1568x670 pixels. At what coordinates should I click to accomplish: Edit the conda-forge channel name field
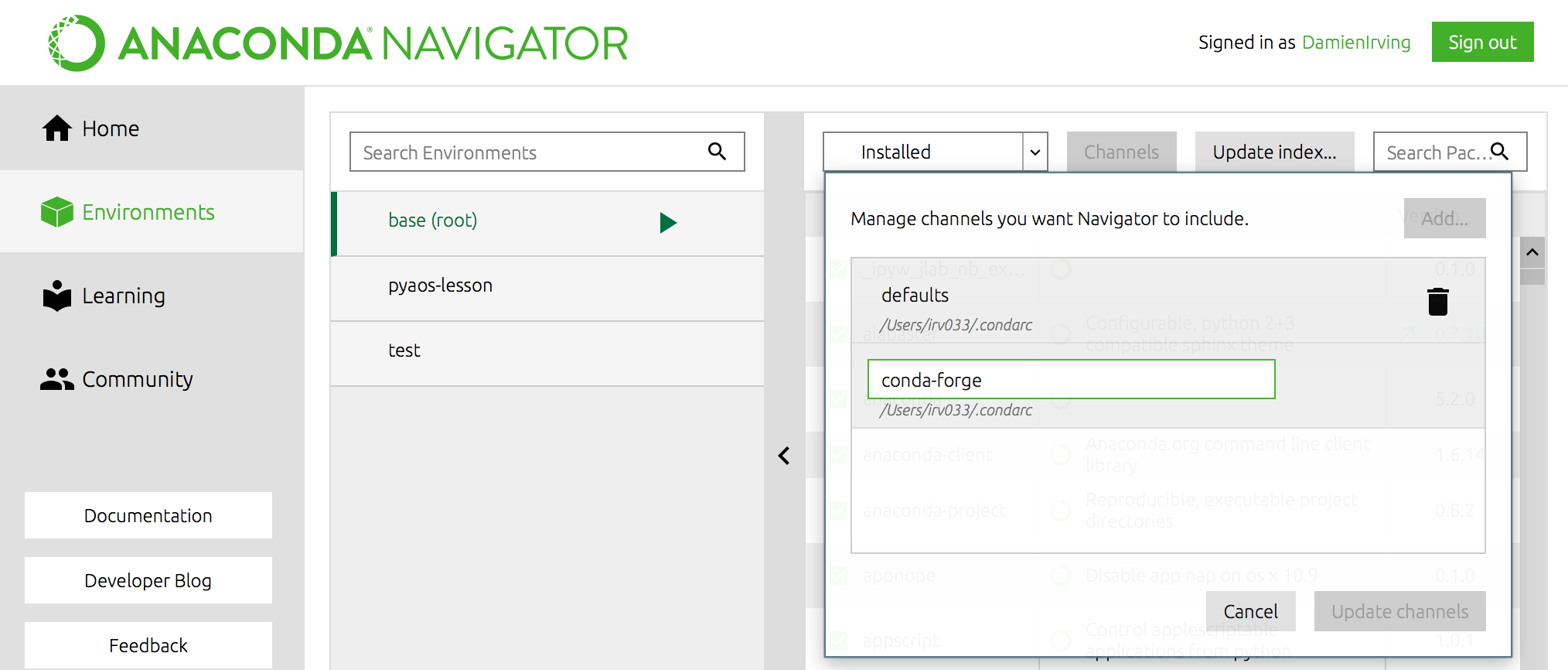[1070, 380]
